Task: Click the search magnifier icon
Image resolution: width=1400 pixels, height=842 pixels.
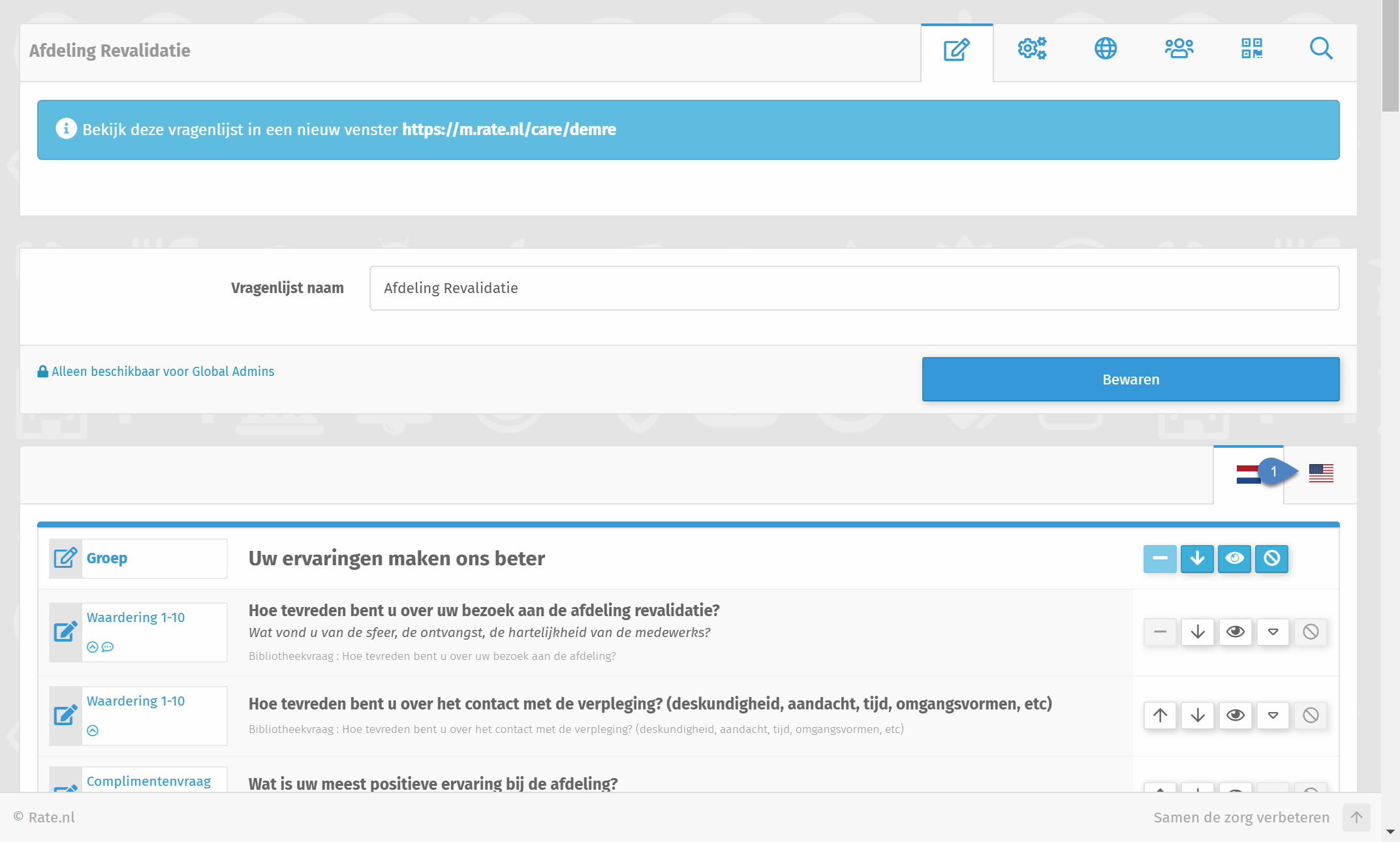Action: pos(1321,49)
